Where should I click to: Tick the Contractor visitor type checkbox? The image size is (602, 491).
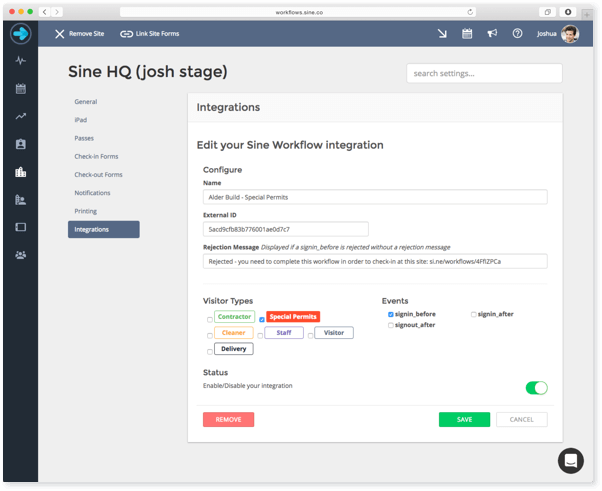(210, 319)
